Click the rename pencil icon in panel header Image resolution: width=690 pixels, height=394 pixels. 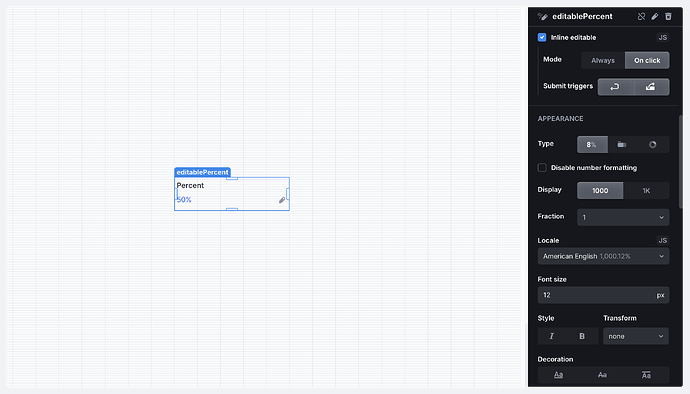[655, 17]
